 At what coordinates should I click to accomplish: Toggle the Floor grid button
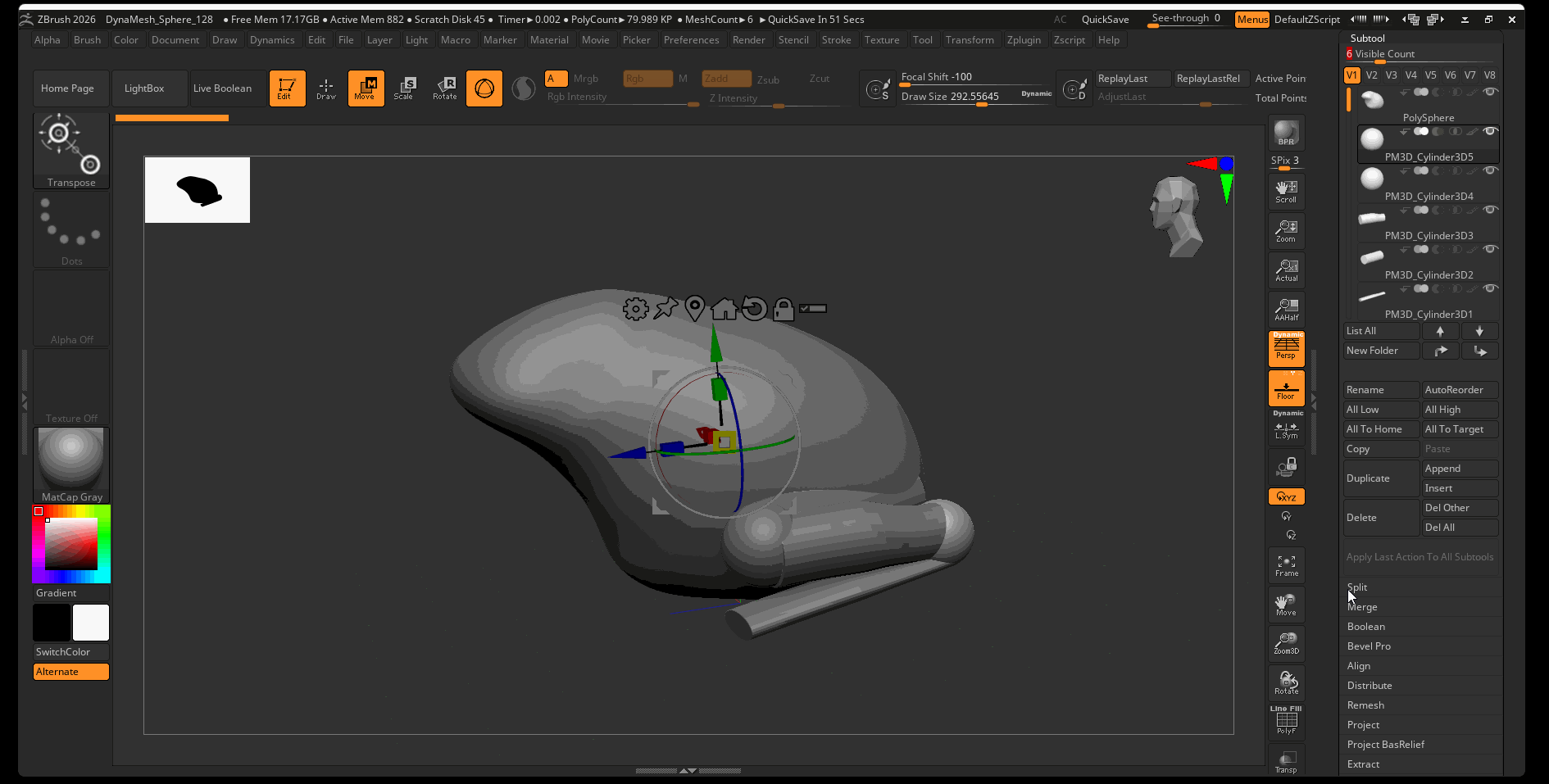(1286, 388)
